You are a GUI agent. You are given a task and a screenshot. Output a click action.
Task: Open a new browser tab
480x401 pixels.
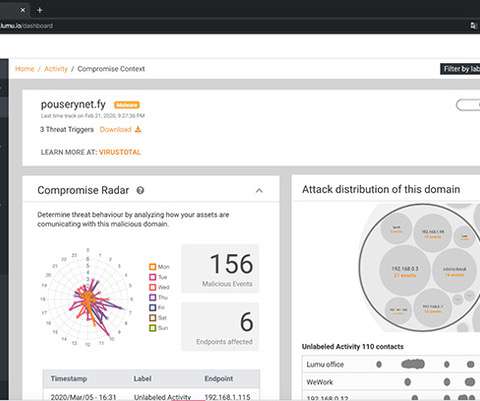click(40, 10)
